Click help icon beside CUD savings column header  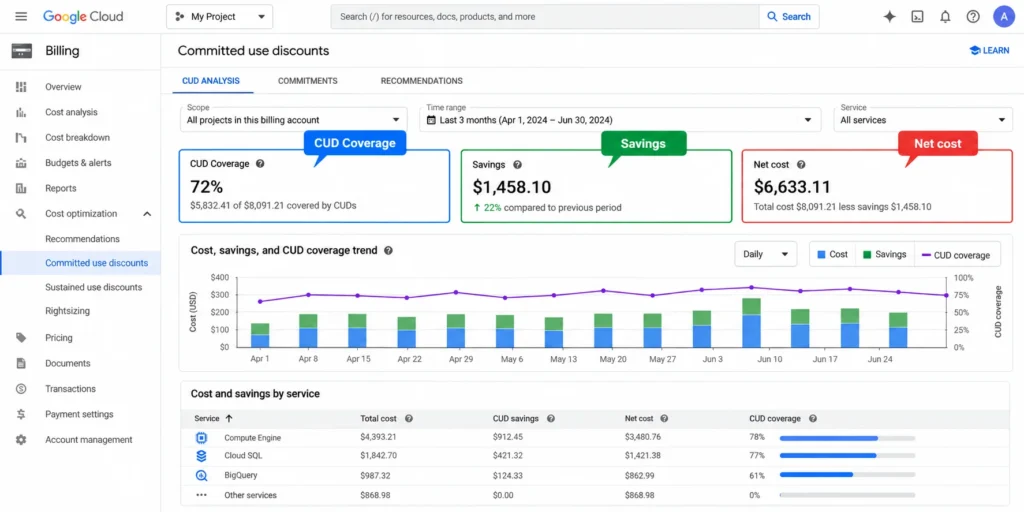(551, 419)
